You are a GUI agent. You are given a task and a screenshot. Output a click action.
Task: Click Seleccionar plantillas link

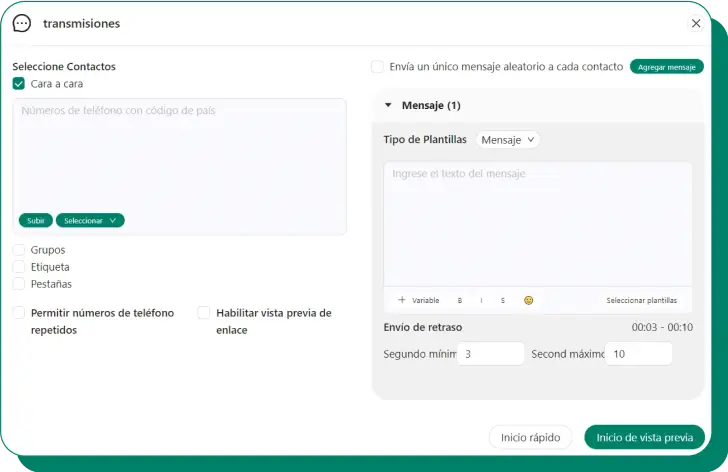pyautogui.click(x=641, y=300)
